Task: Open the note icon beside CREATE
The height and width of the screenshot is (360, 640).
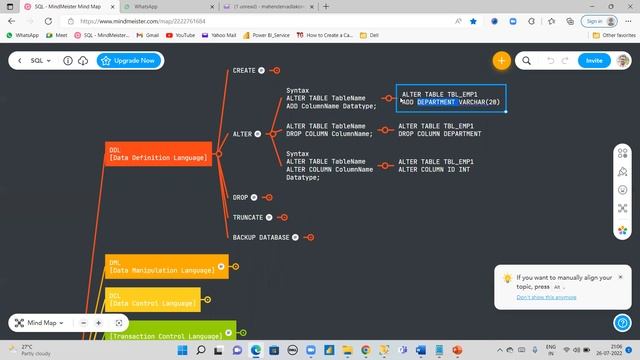Action: [x=261, y=71]
